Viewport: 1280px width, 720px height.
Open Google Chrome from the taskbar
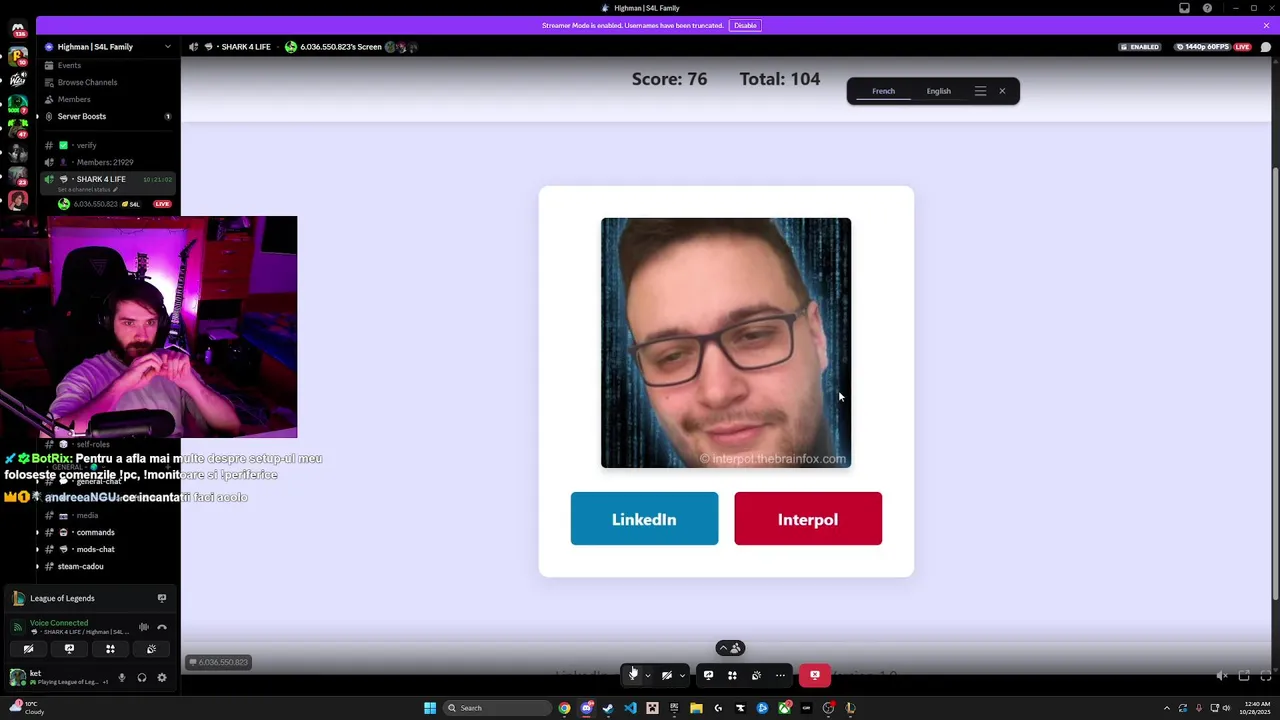coord(564,708)
